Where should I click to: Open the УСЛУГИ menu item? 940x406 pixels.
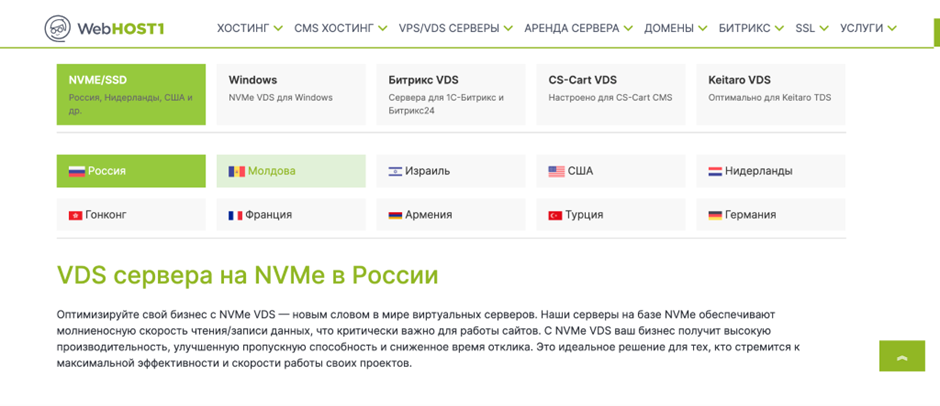(861, 28)
